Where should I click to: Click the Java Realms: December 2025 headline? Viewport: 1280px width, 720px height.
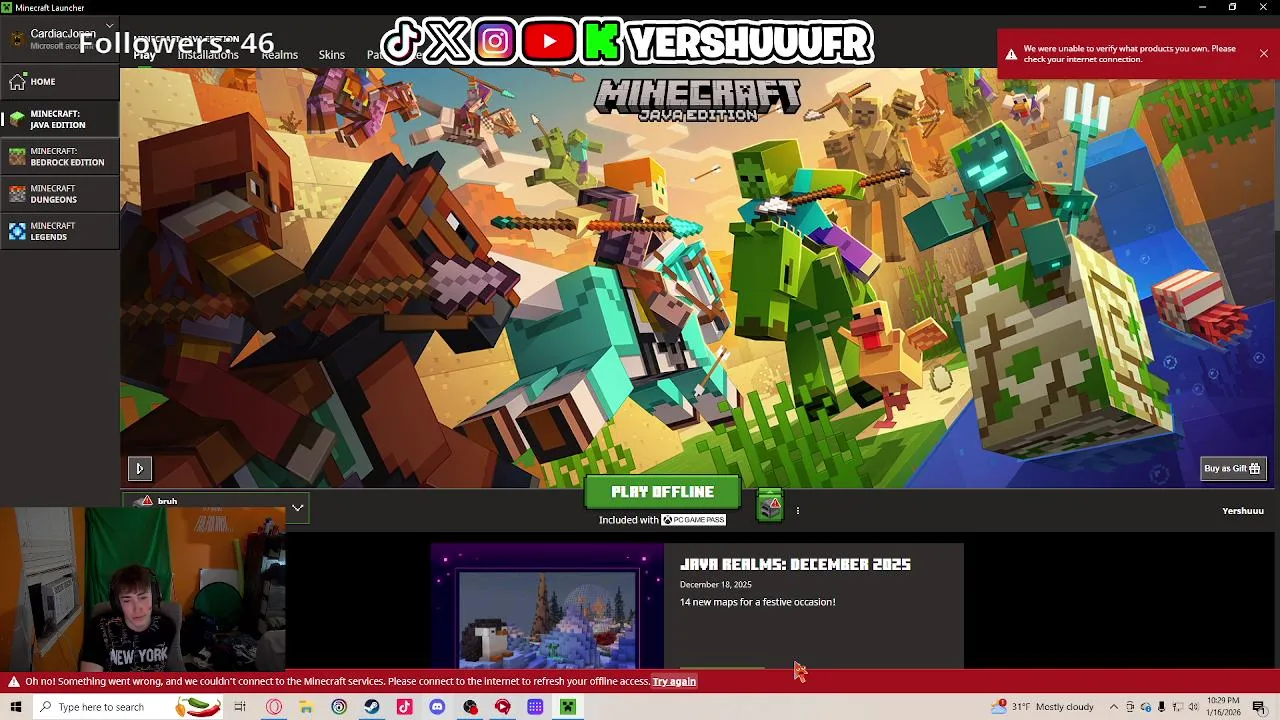(x=795, y=564)
